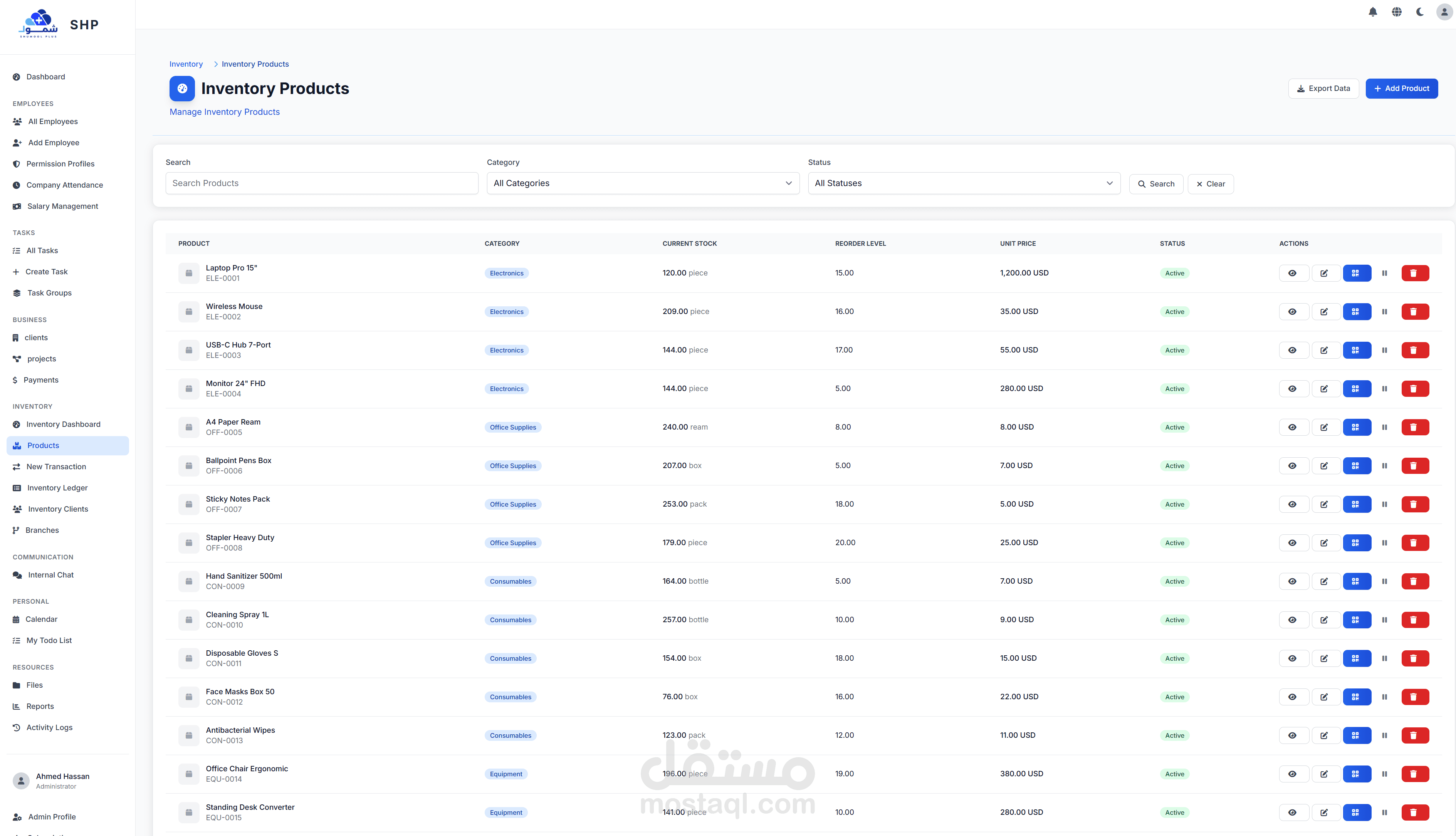The image size is (1456, 836).
Task: Click the Export Data button
Action: [1323, 89]
